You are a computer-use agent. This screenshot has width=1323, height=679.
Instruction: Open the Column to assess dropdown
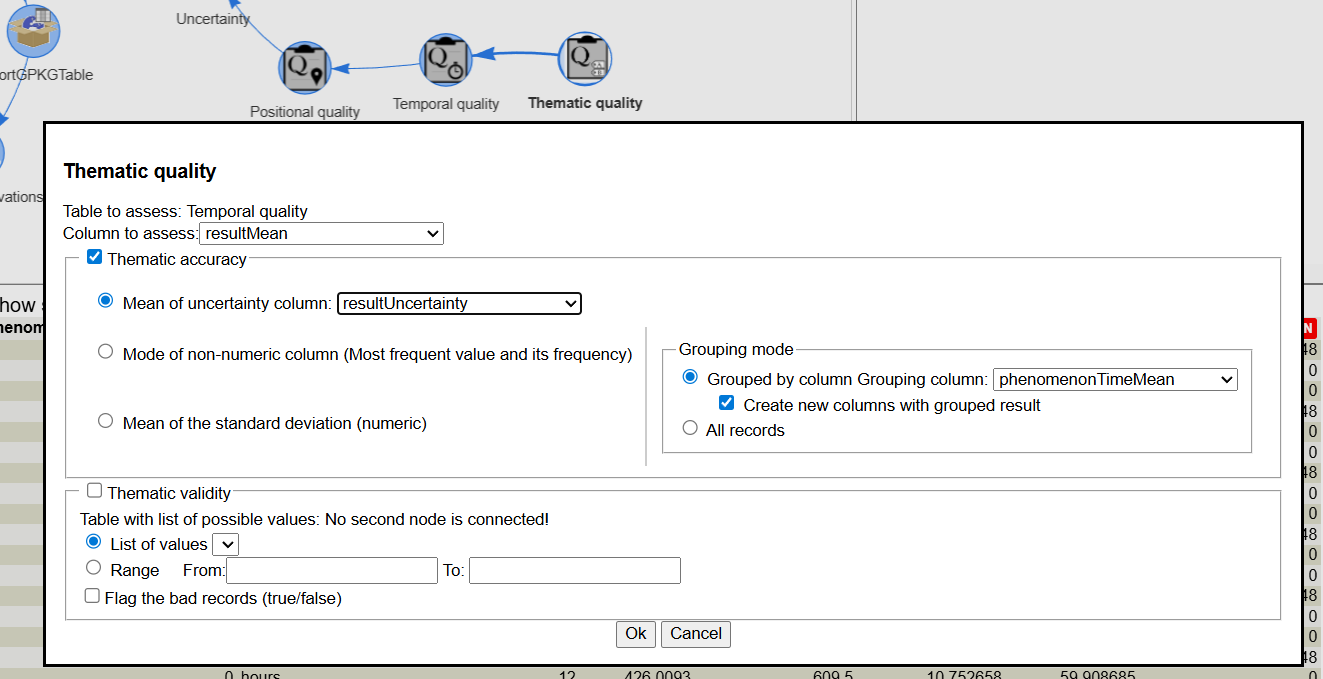click(x=321, y=233)
